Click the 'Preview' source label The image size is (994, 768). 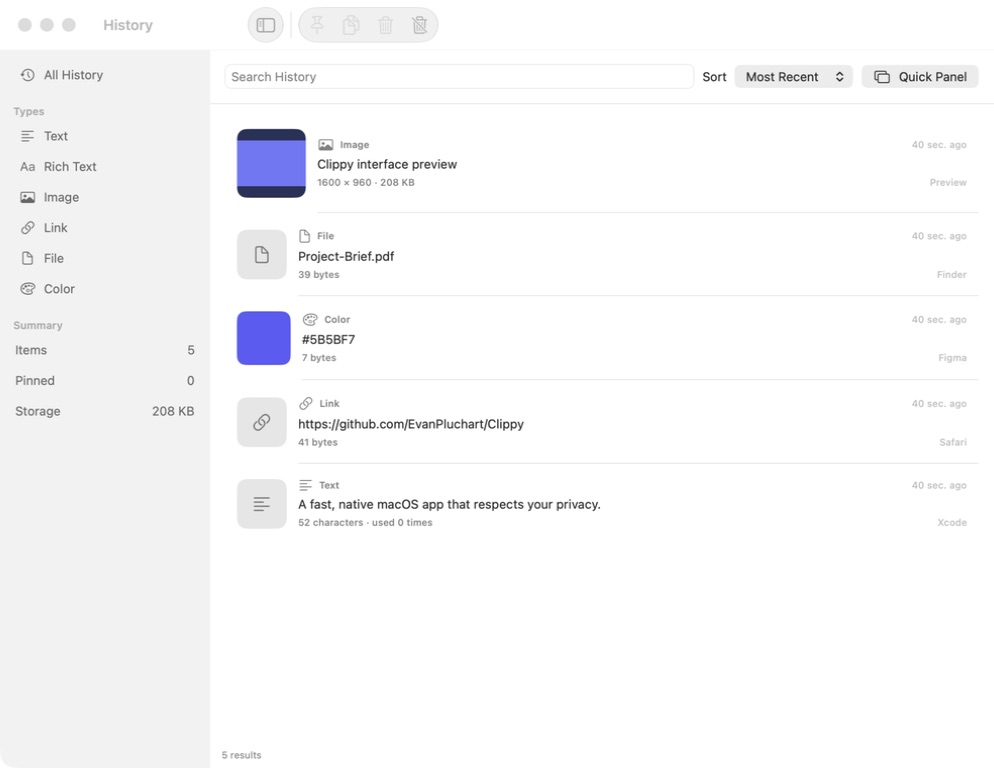coord(948,182)
